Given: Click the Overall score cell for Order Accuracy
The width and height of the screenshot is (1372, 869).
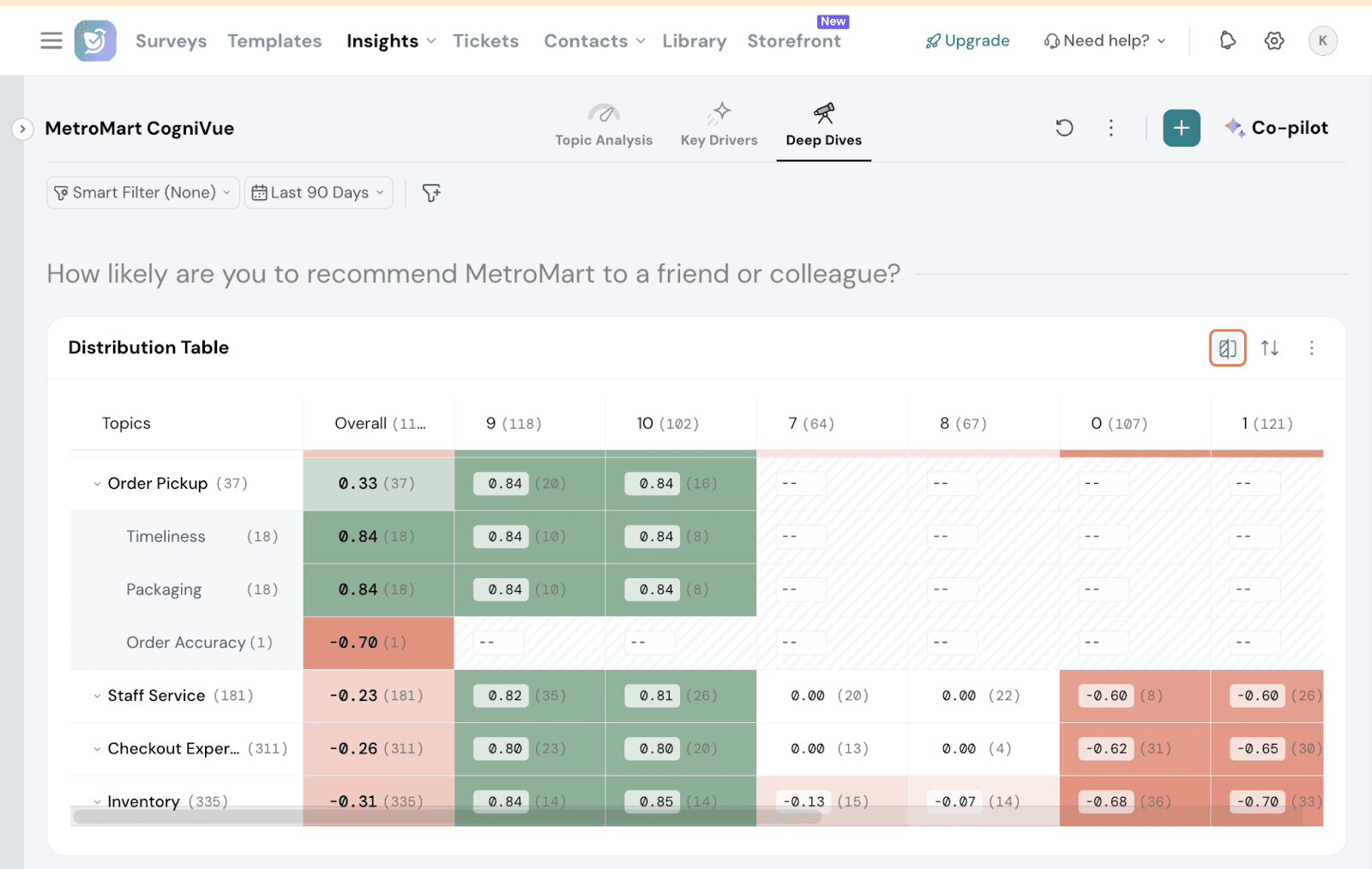Looking at the screenshot, I should 378,643.
